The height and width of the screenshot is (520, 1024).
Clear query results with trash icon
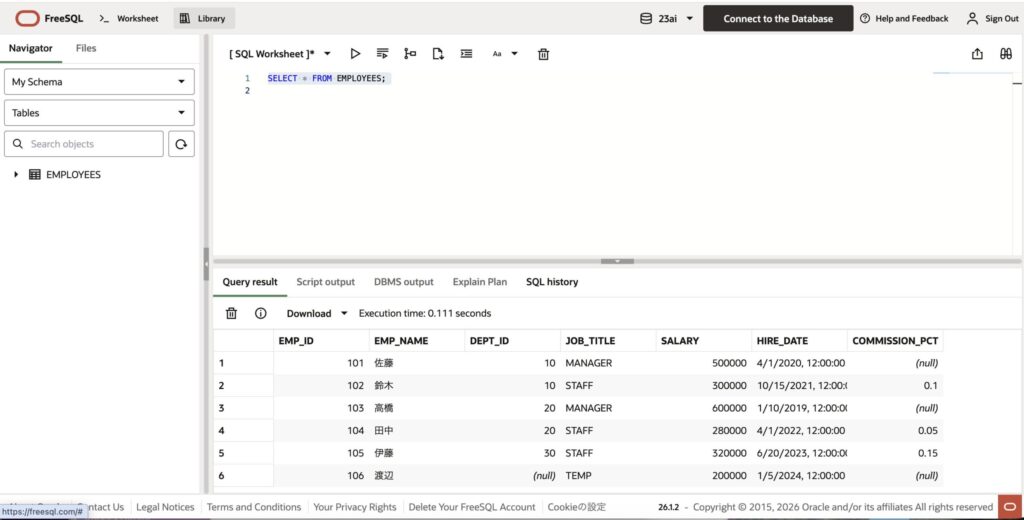[231, 314]
